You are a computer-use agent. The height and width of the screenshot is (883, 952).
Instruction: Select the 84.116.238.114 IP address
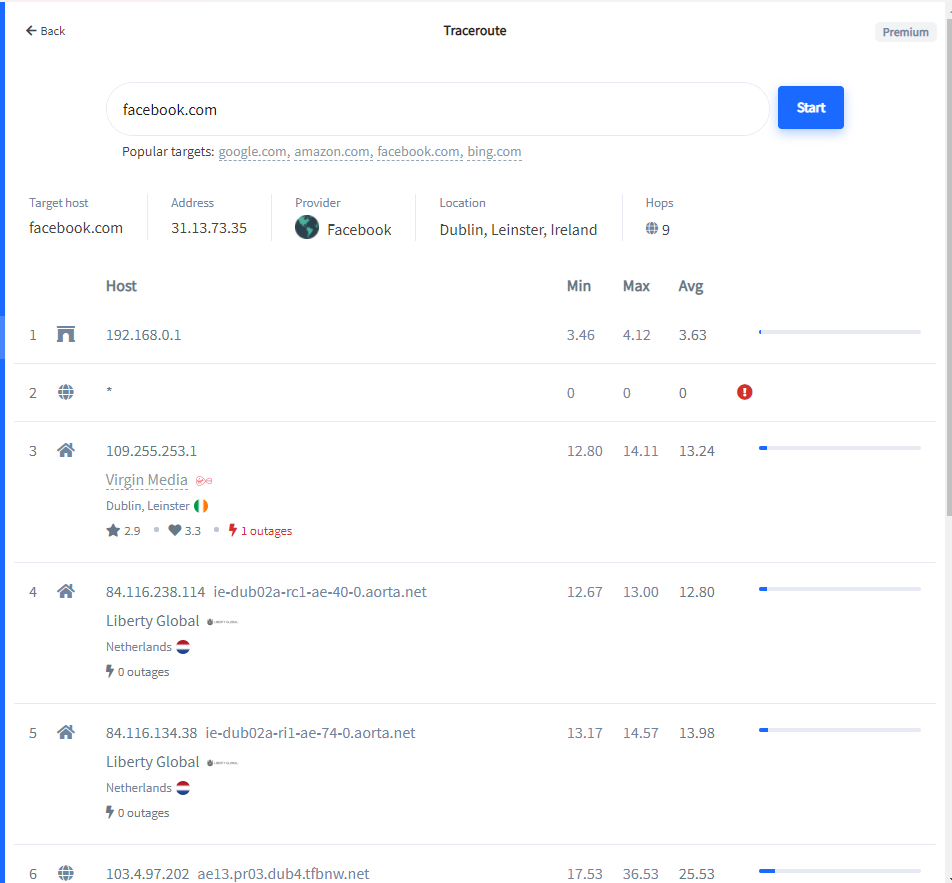pyautogui.click(x=155, y=592)
